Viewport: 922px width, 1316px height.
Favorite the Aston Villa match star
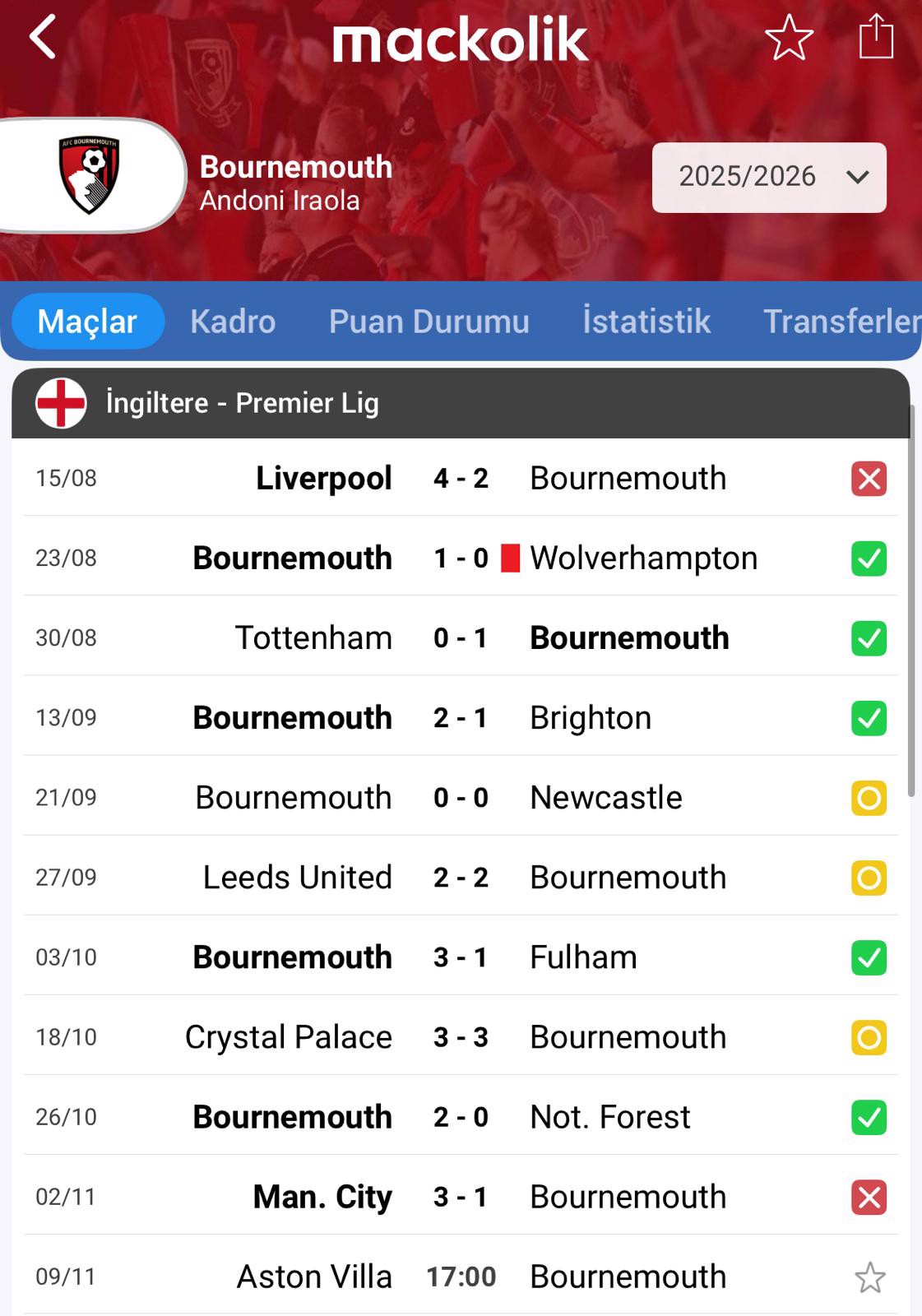click(x=869, y=1277)
